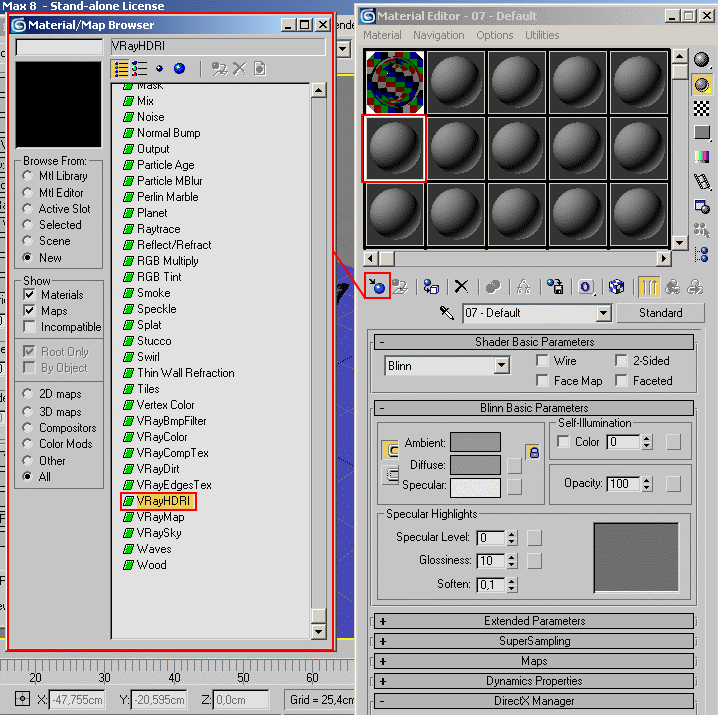
Task: Click the Material Editor Options icon
Action: [702, 206]
